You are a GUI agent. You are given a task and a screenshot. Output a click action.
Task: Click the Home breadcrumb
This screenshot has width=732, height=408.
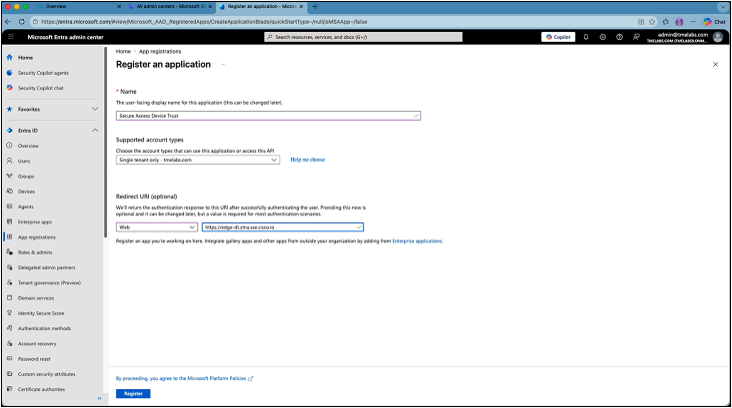click(123, 51)
